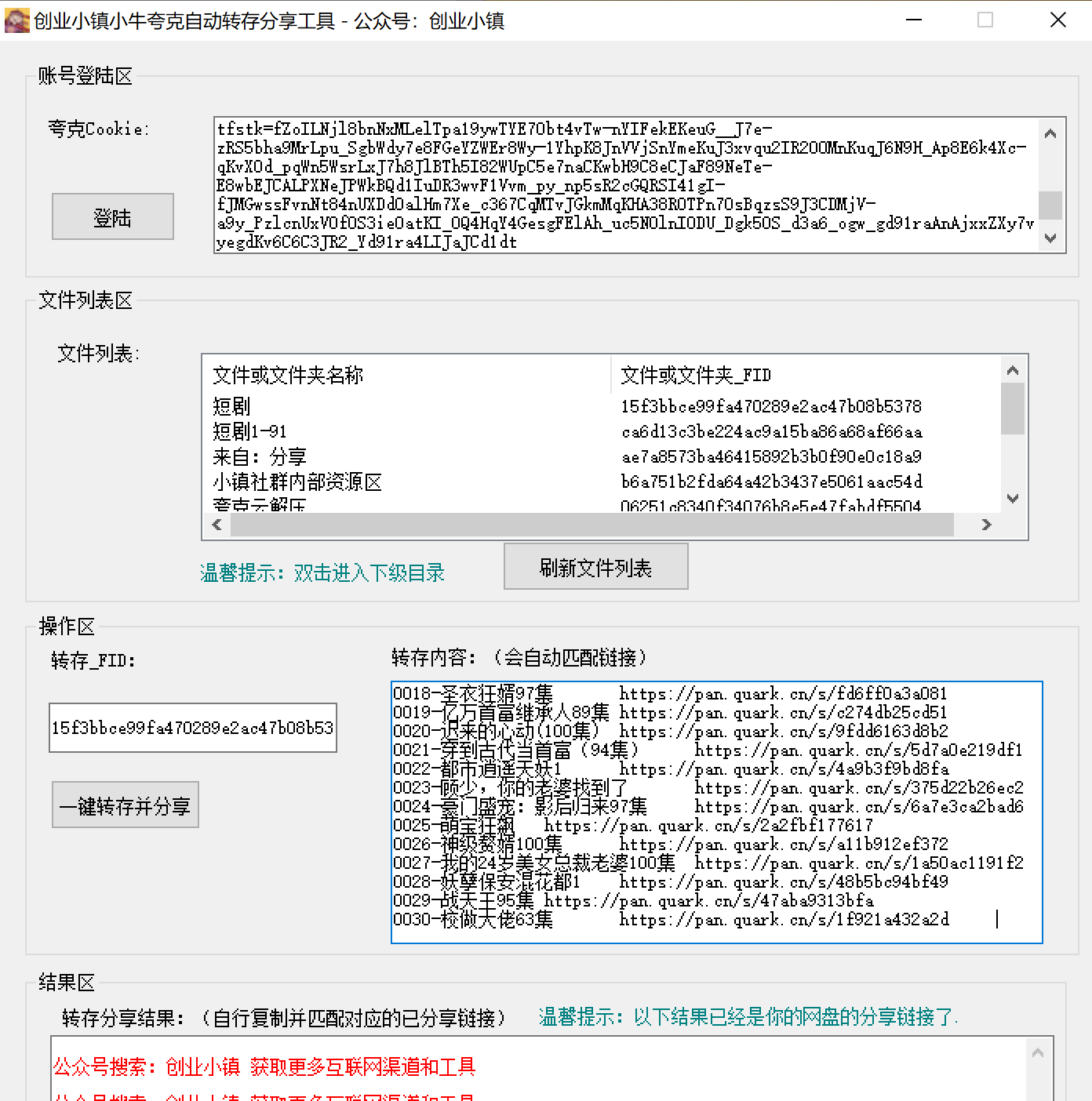Click the 0020-迟来的心动(100集) line
Viewport: 1092px width, 1101px height.
pos(670,732)
